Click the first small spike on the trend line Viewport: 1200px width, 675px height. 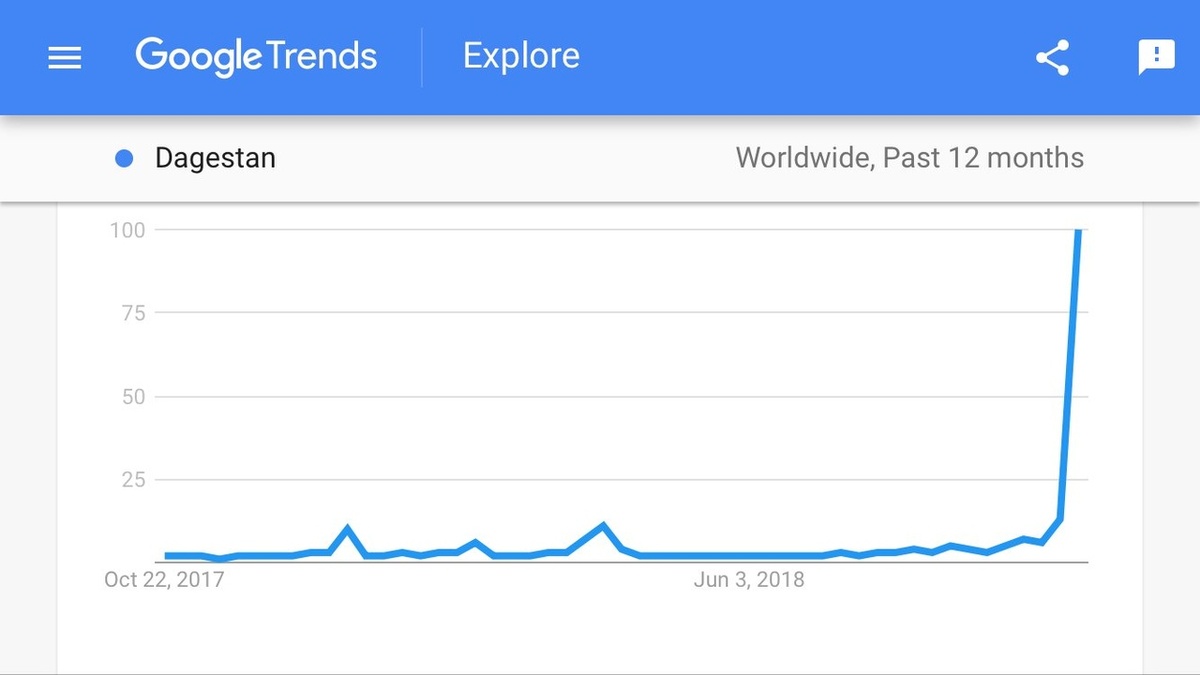point(347,528)
